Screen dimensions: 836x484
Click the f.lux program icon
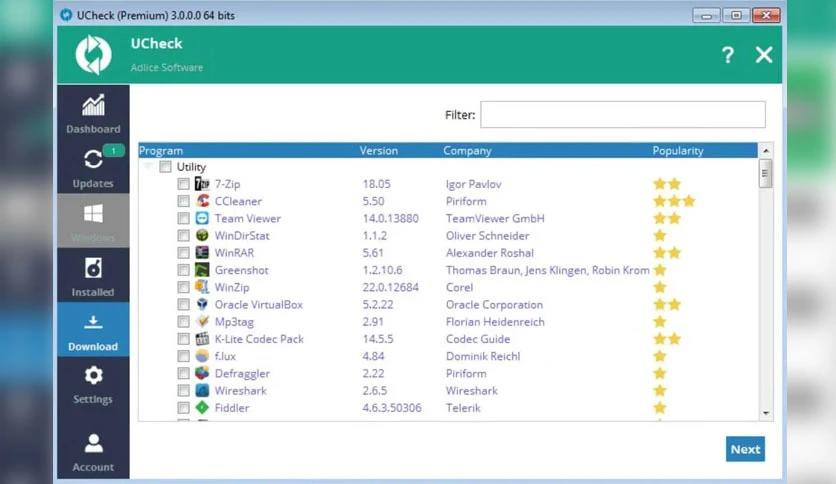202,356
